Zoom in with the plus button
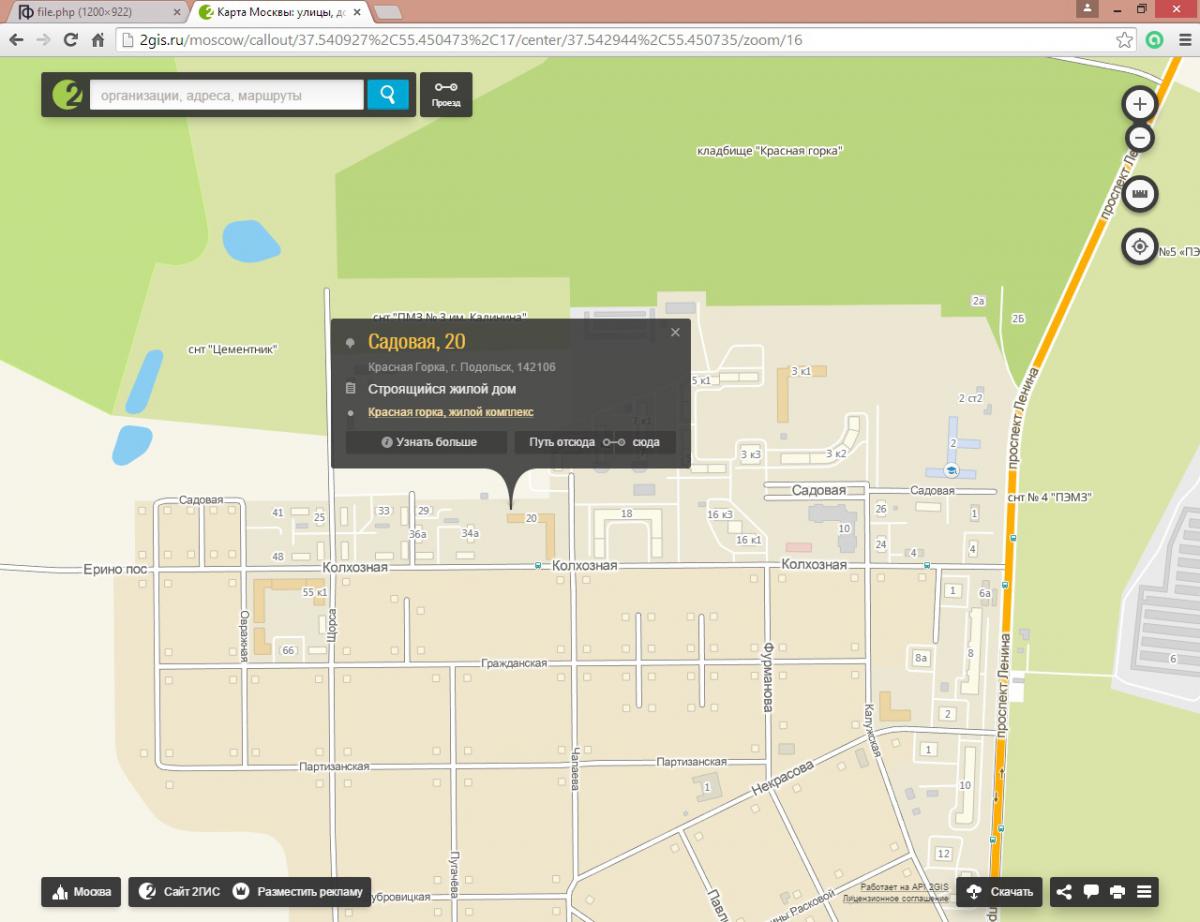 point(1139,104)
